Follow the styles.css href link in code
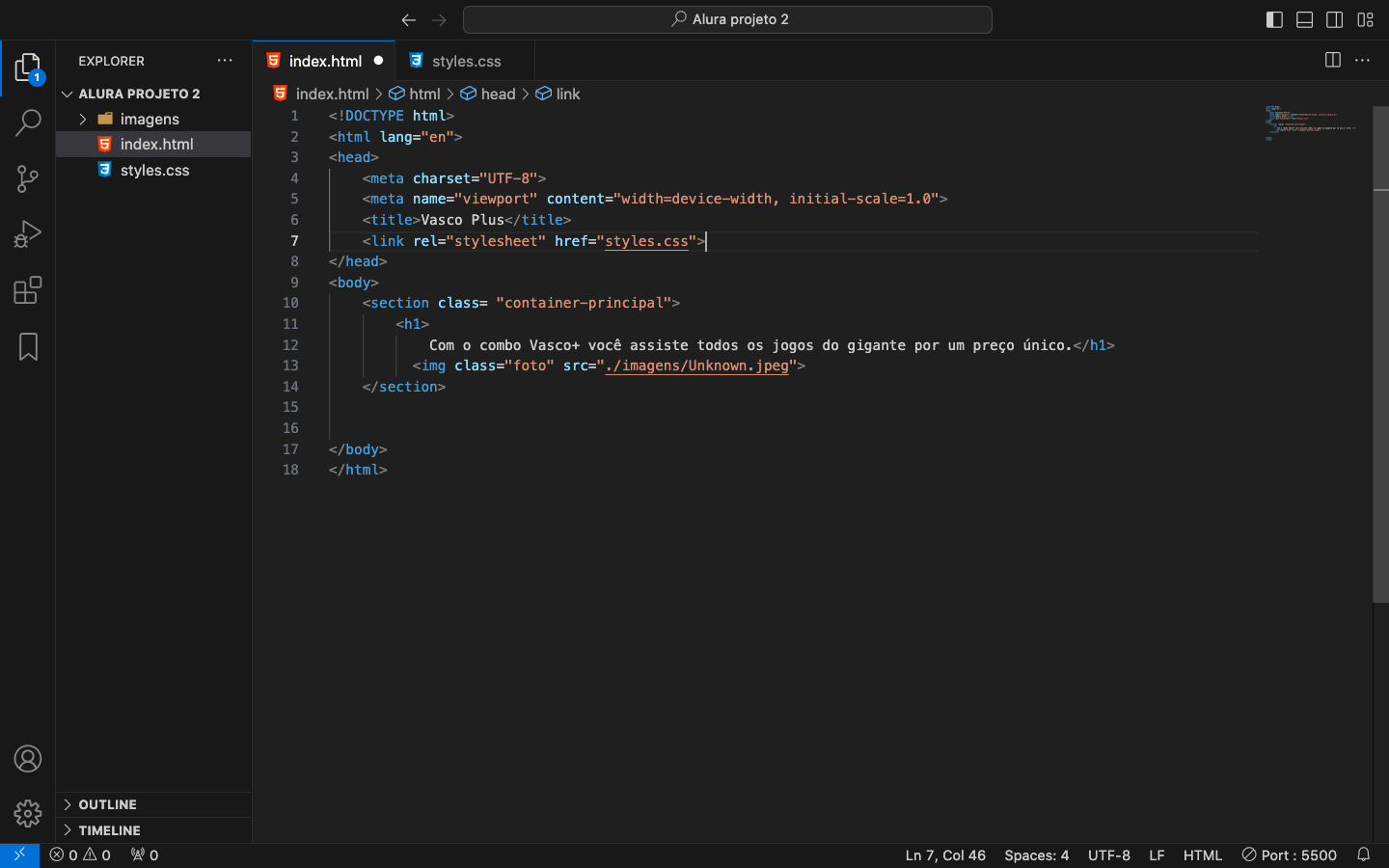 coord(646,241)
